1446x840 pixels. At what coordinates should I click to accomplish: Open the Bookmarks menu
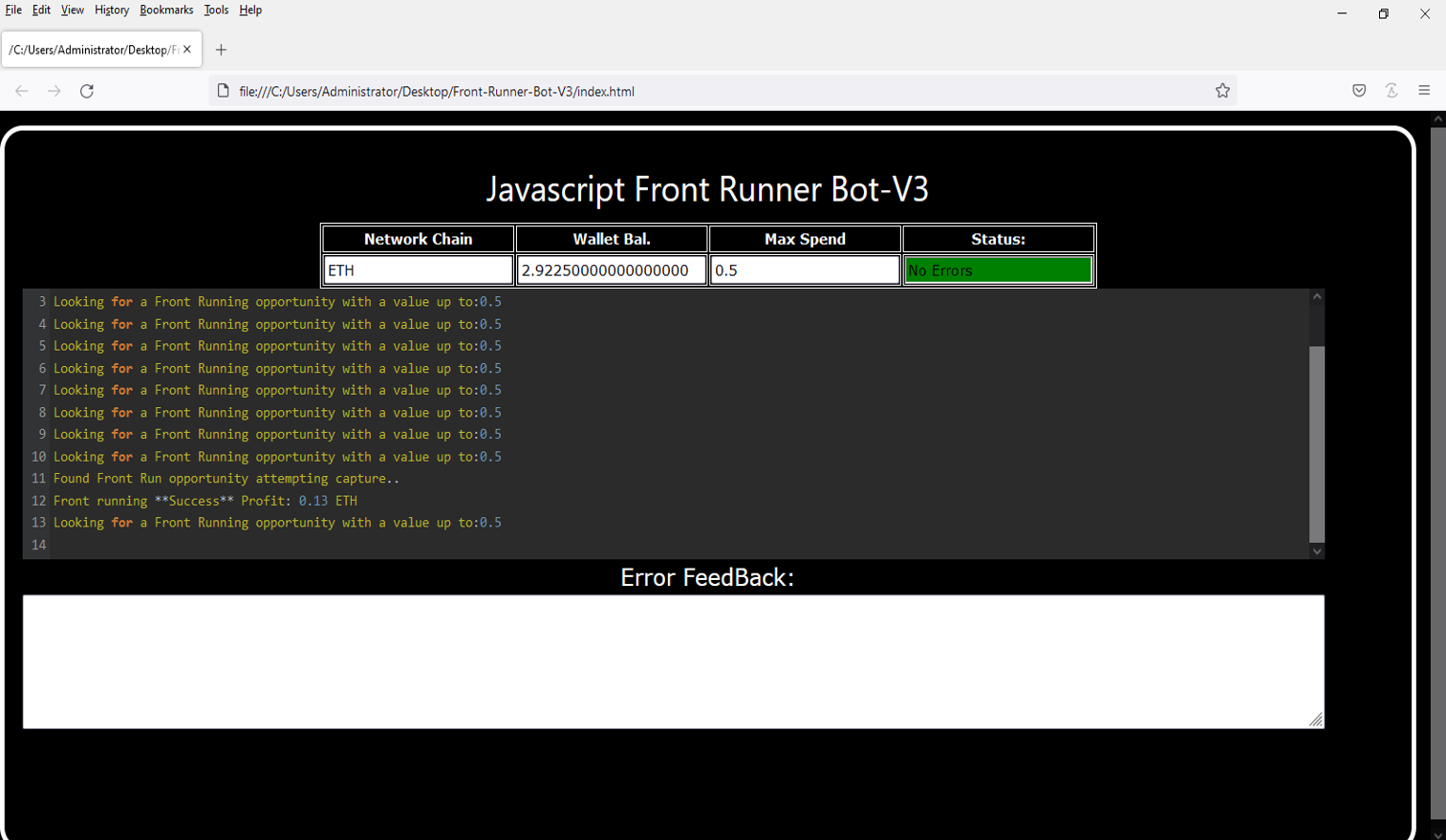tap(166, 10)
